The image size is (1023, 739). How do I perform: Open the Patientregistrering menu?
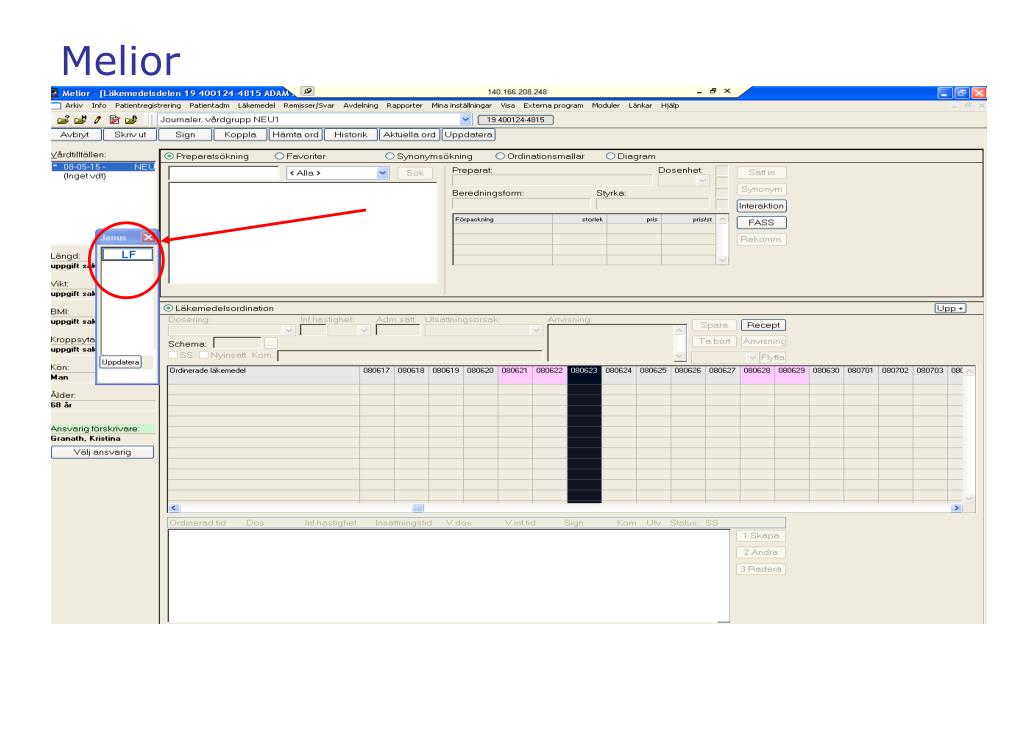(x=148, y=105)
